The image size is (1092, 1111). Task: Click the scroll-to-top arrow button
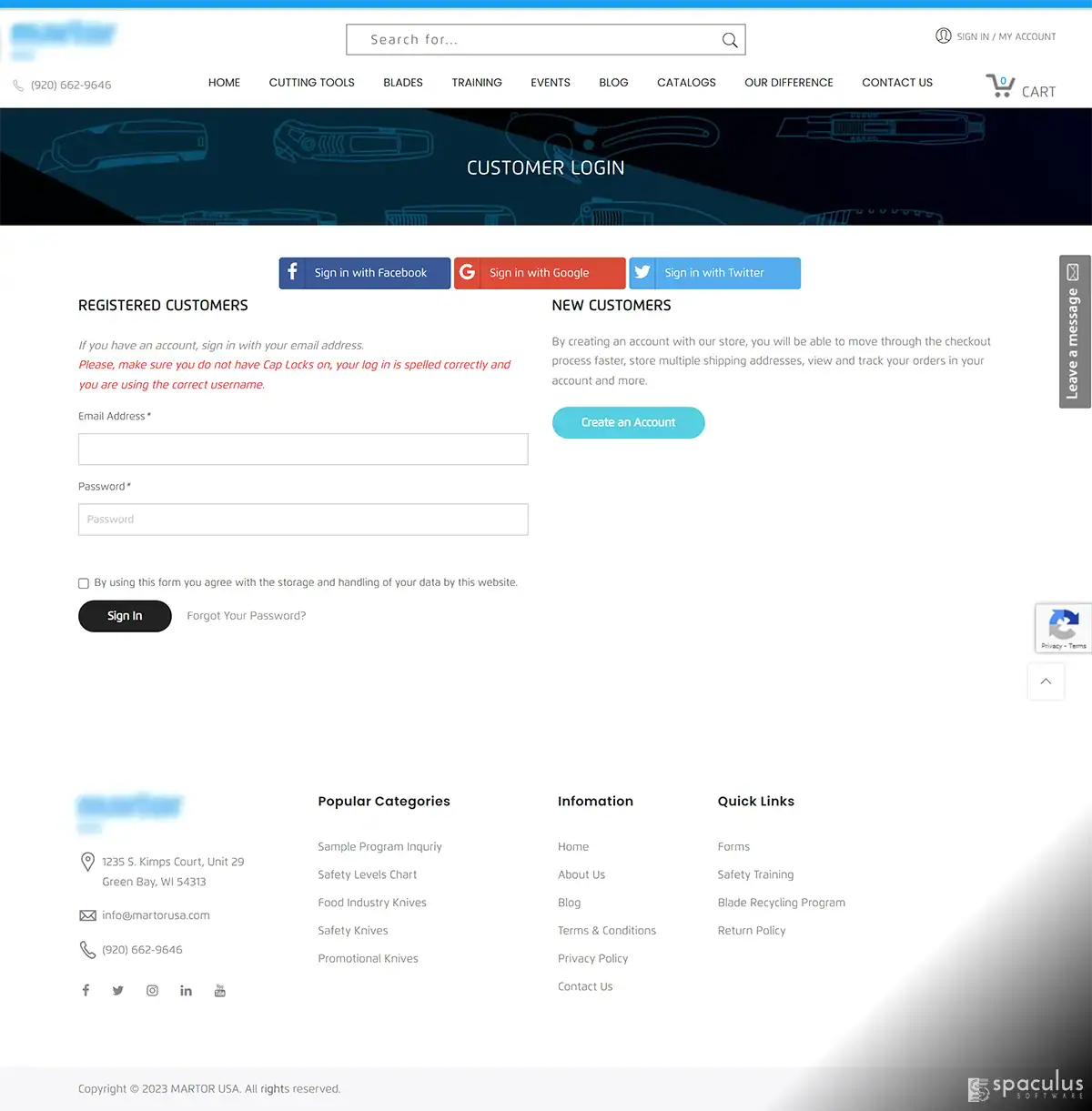click(1046, 682)
